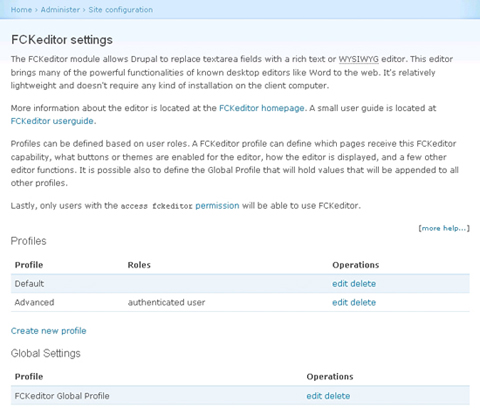This screenshot has width=480, height=415.
Task: Click Operations header in Global Settings table
Action: pos(330,377)
